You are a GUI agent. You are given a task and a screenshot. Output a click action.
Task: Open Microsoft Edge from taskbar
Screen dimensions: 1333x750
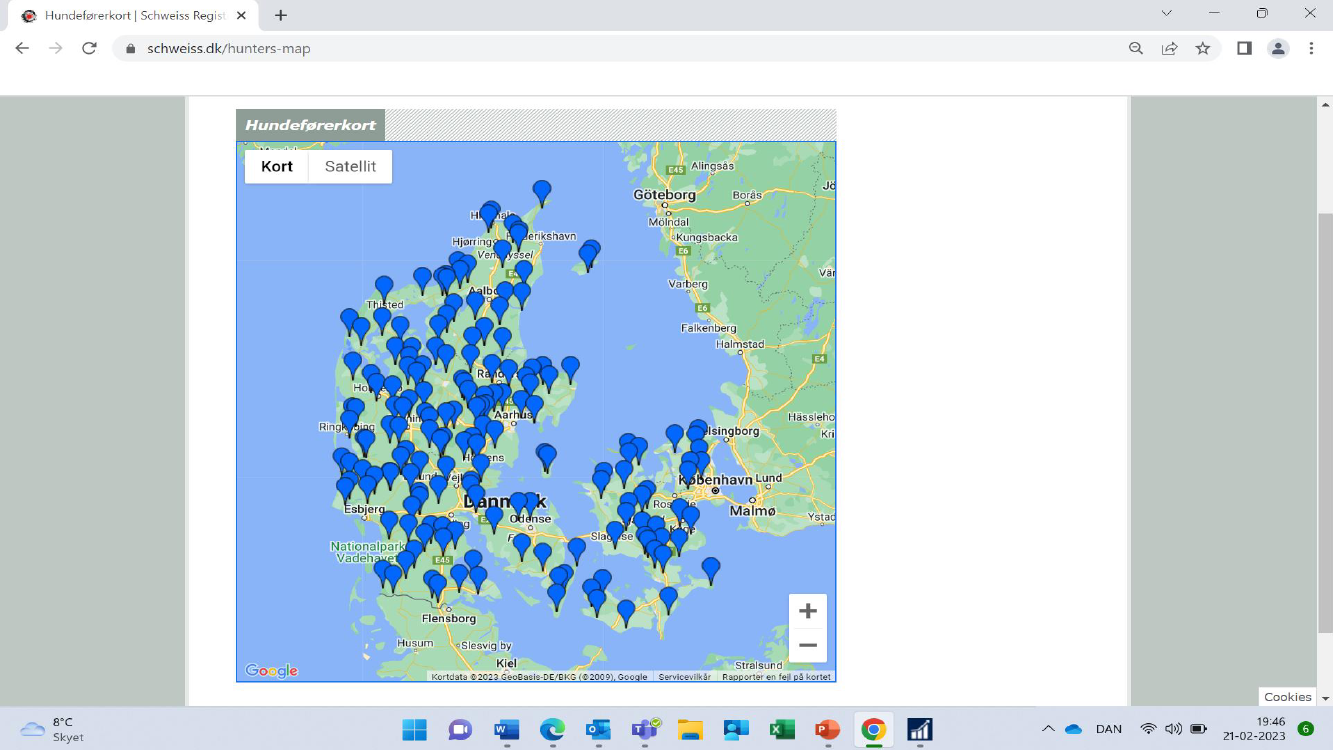click(552, 729)
